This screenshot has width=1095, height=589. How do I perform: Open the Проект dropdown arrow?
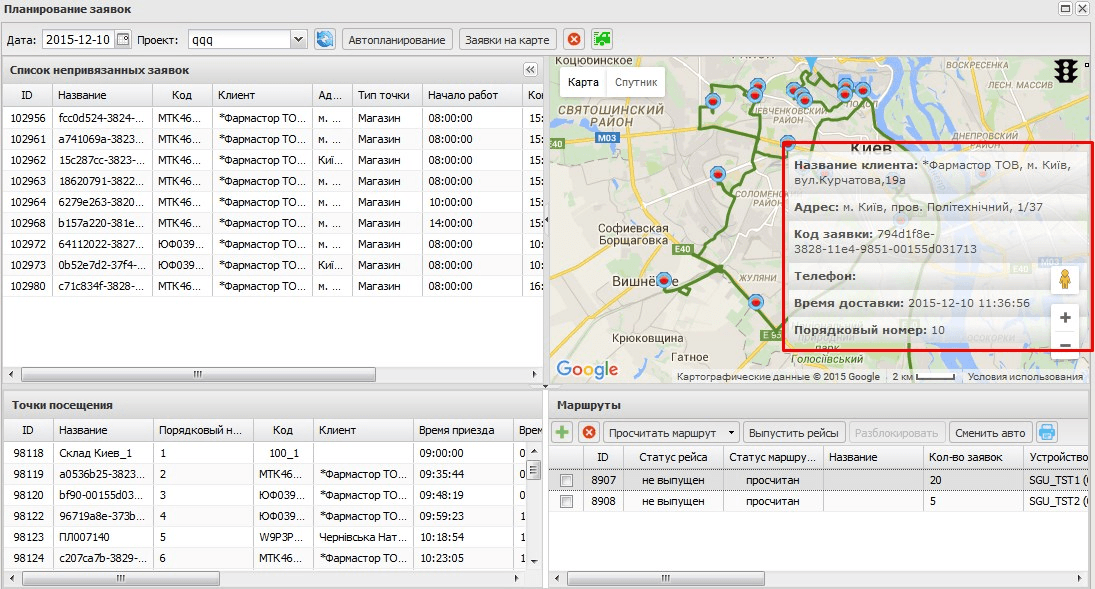298,39
